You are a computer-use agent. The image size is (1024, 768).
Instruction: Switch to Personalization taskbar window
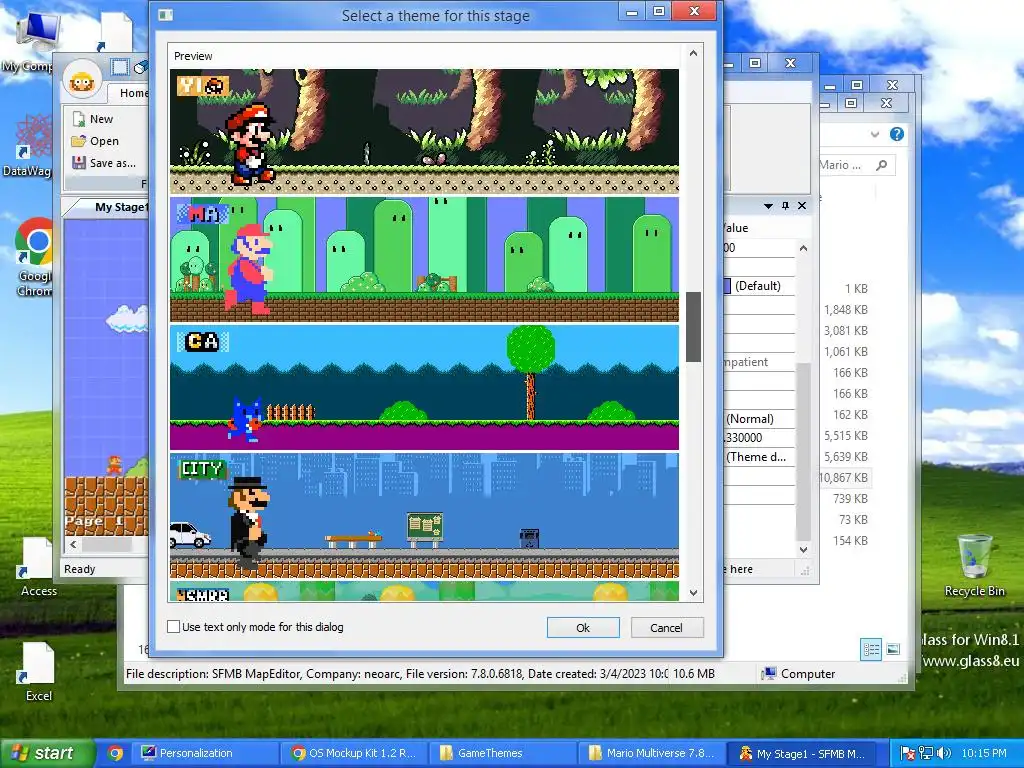[x=206, y=753]
